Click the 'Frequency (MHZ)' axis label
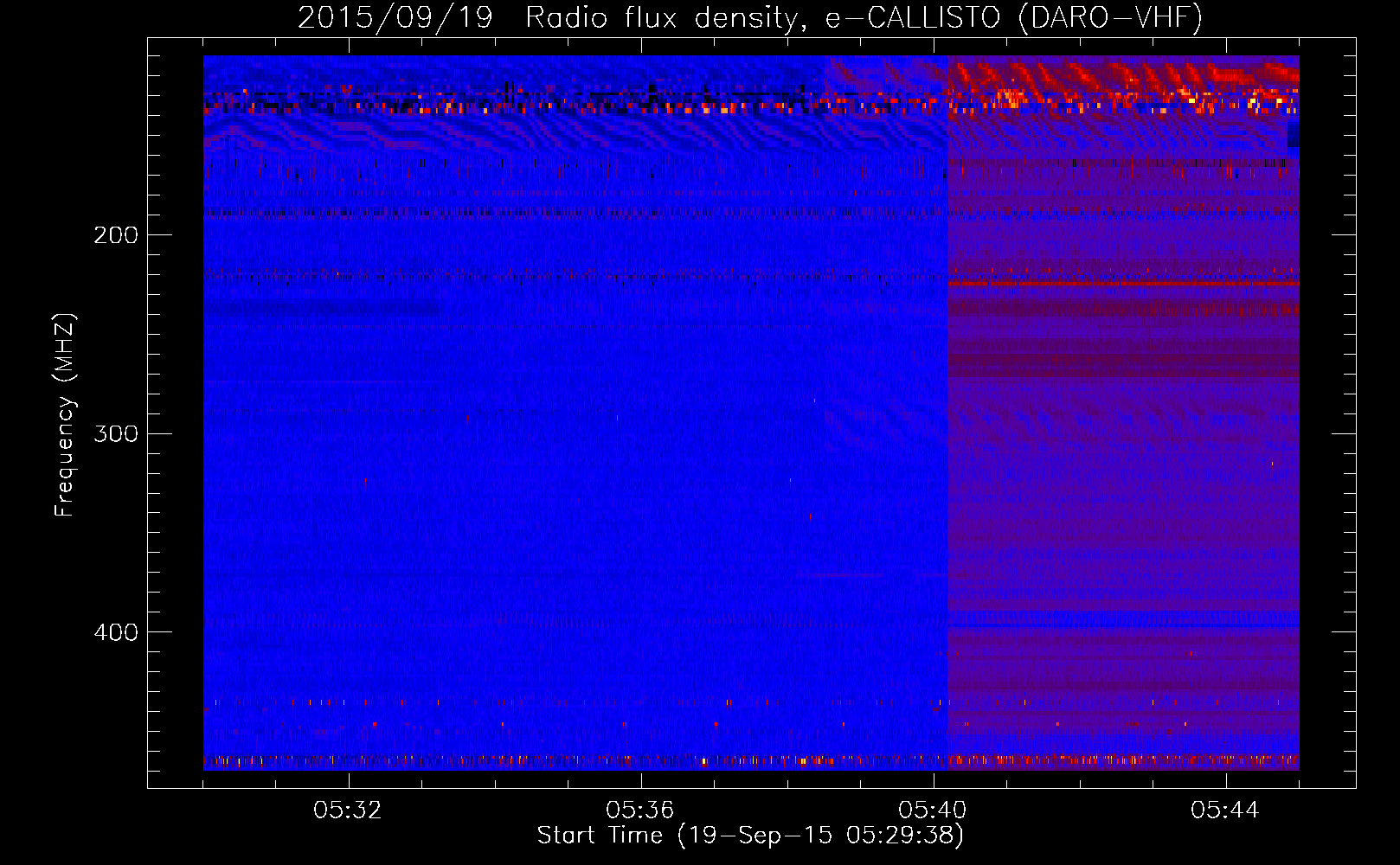Viewport: 1400px width, 865px height. point(65,415)
